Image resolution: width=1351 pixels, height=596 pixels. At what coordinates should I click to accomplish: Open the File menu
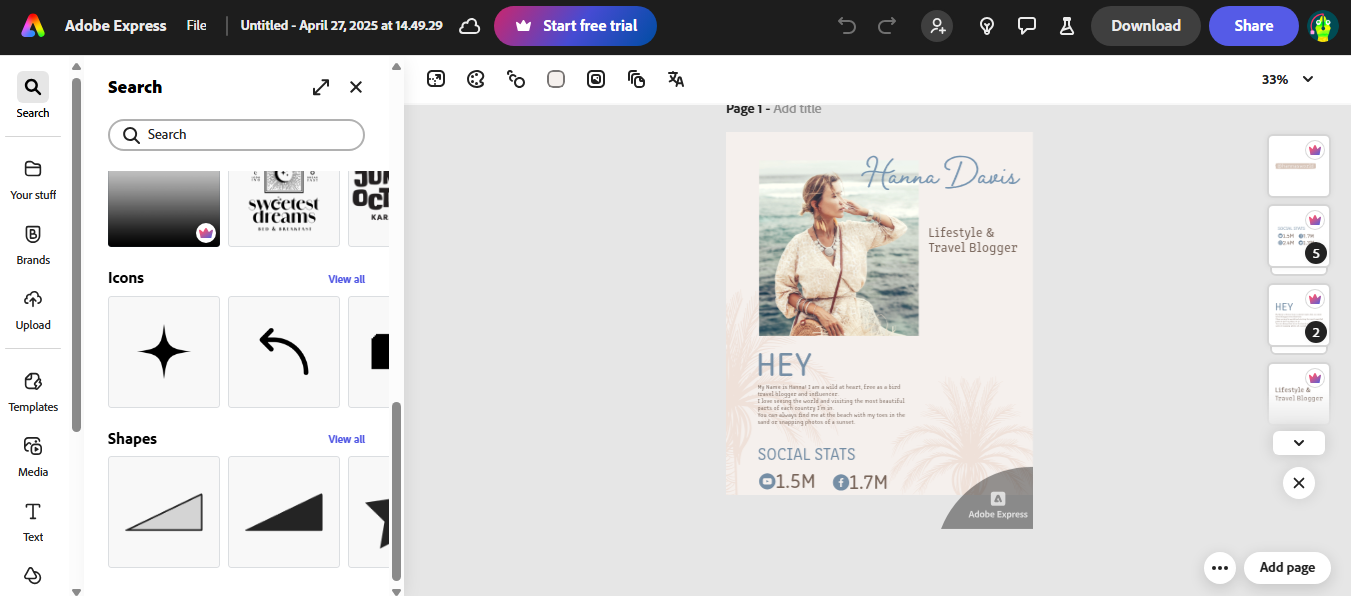pyautogui.click(x=196, y=26)
